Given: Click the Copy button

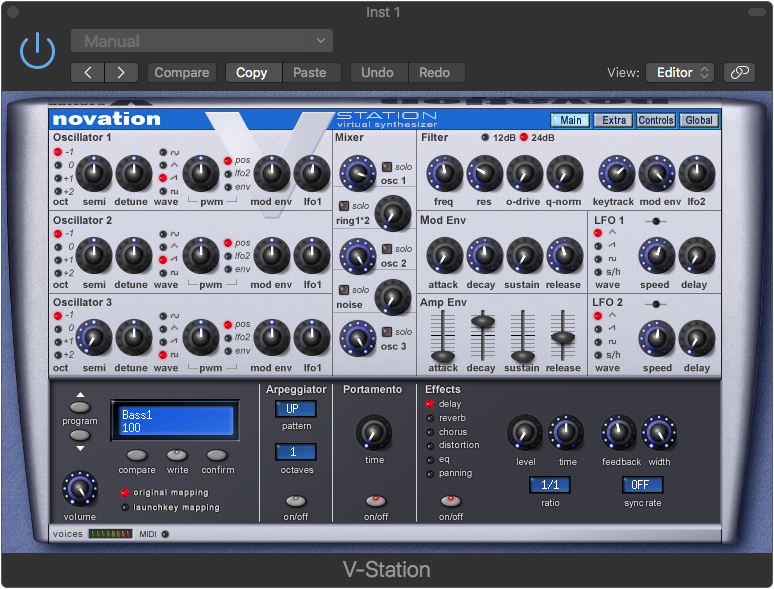Looking at the screenshot, I should pos(254,73).
